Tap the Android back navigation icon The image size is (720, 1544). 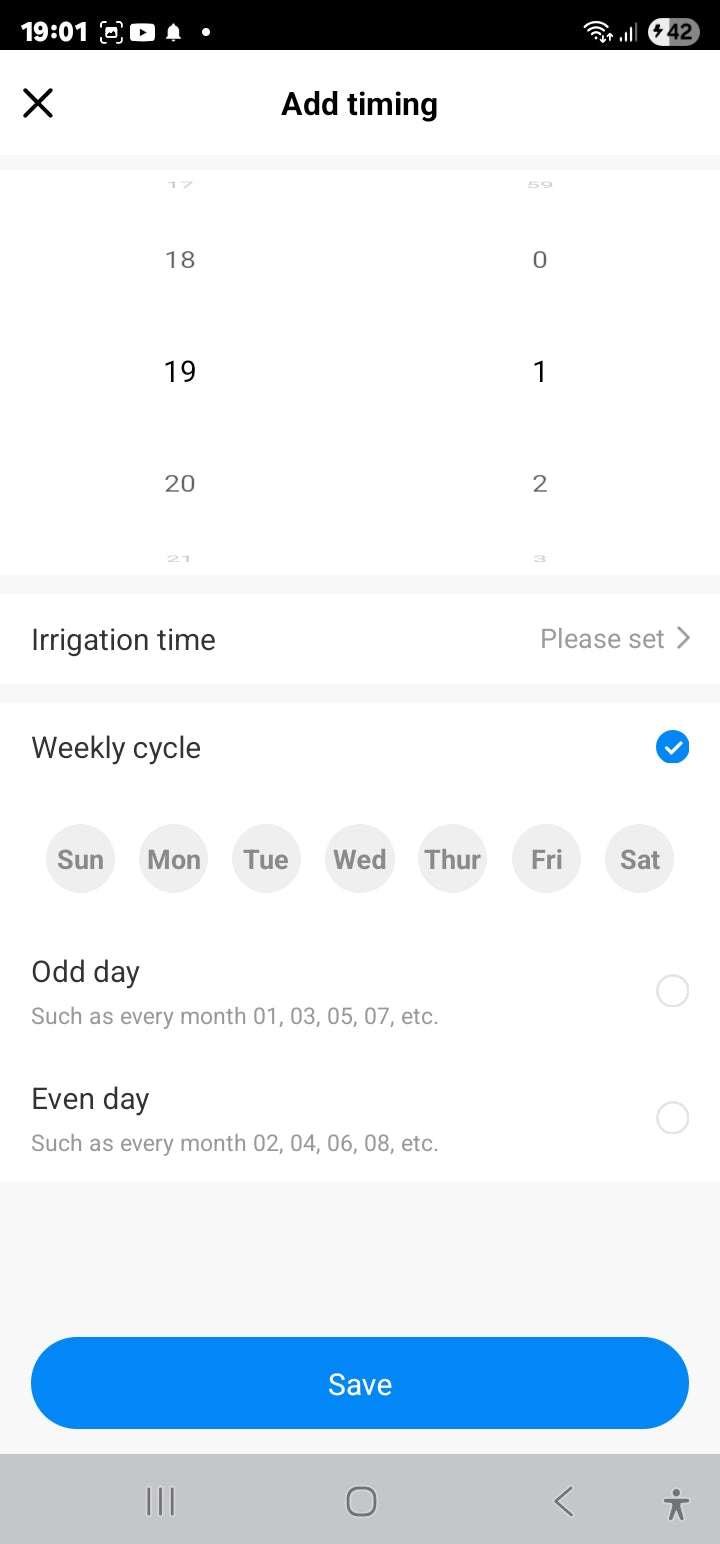564,1501
